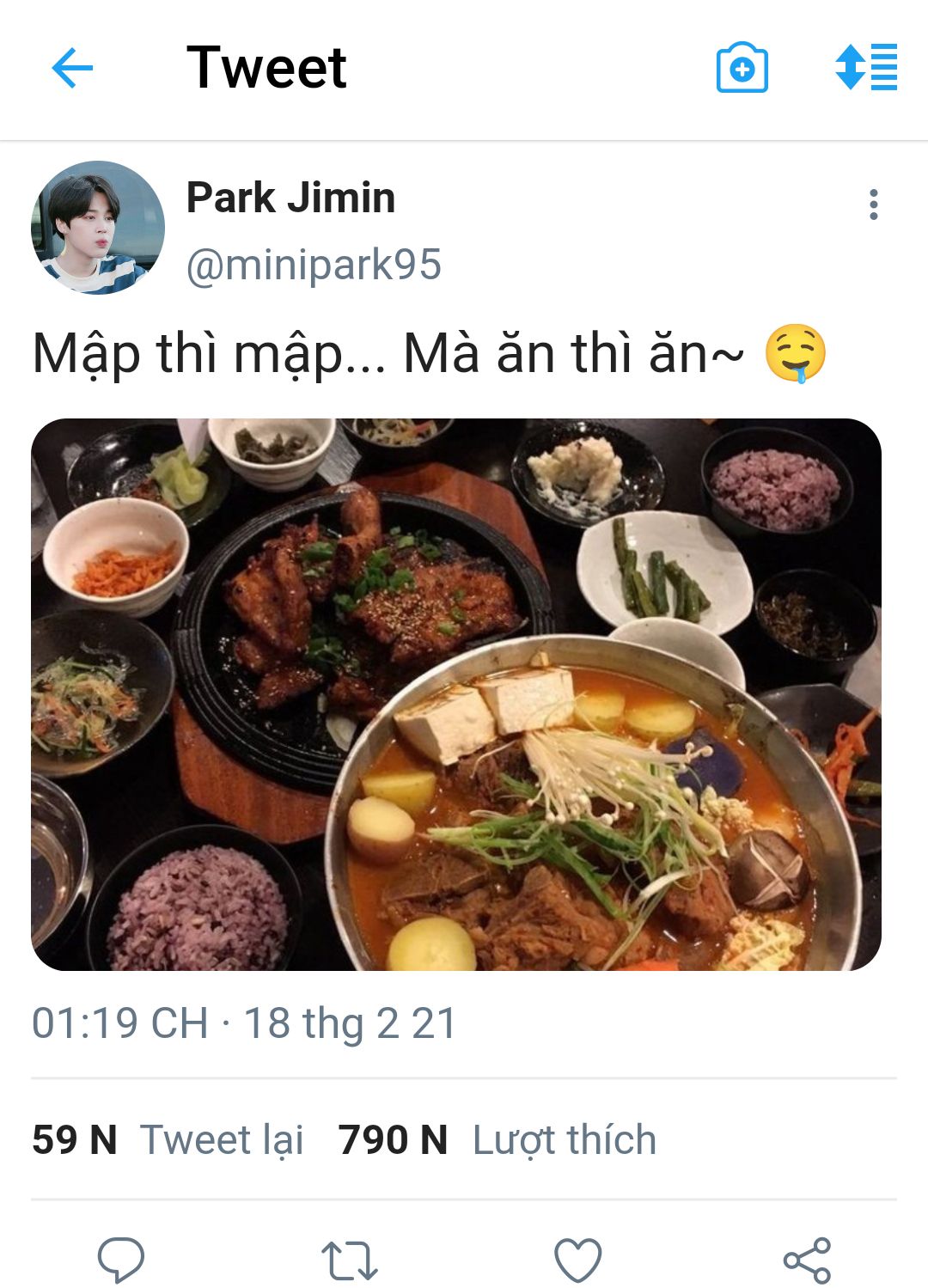Go back using the blue arrow
The image size is (928, 1288).
pyautogui.click(x=72, y=68)
